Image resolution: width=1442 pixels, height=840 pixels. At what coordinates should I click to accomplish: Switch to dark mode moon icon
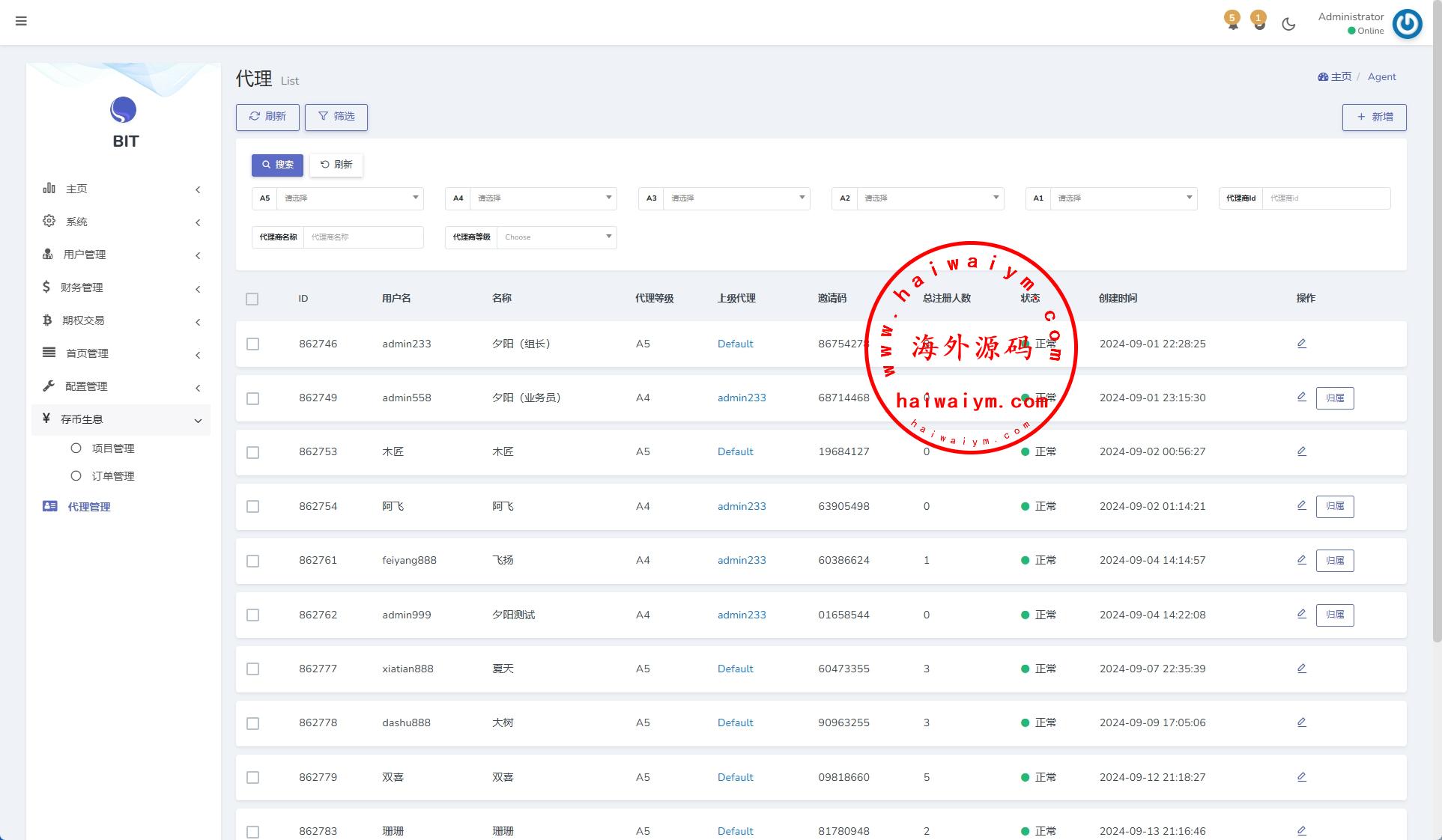1288,24
